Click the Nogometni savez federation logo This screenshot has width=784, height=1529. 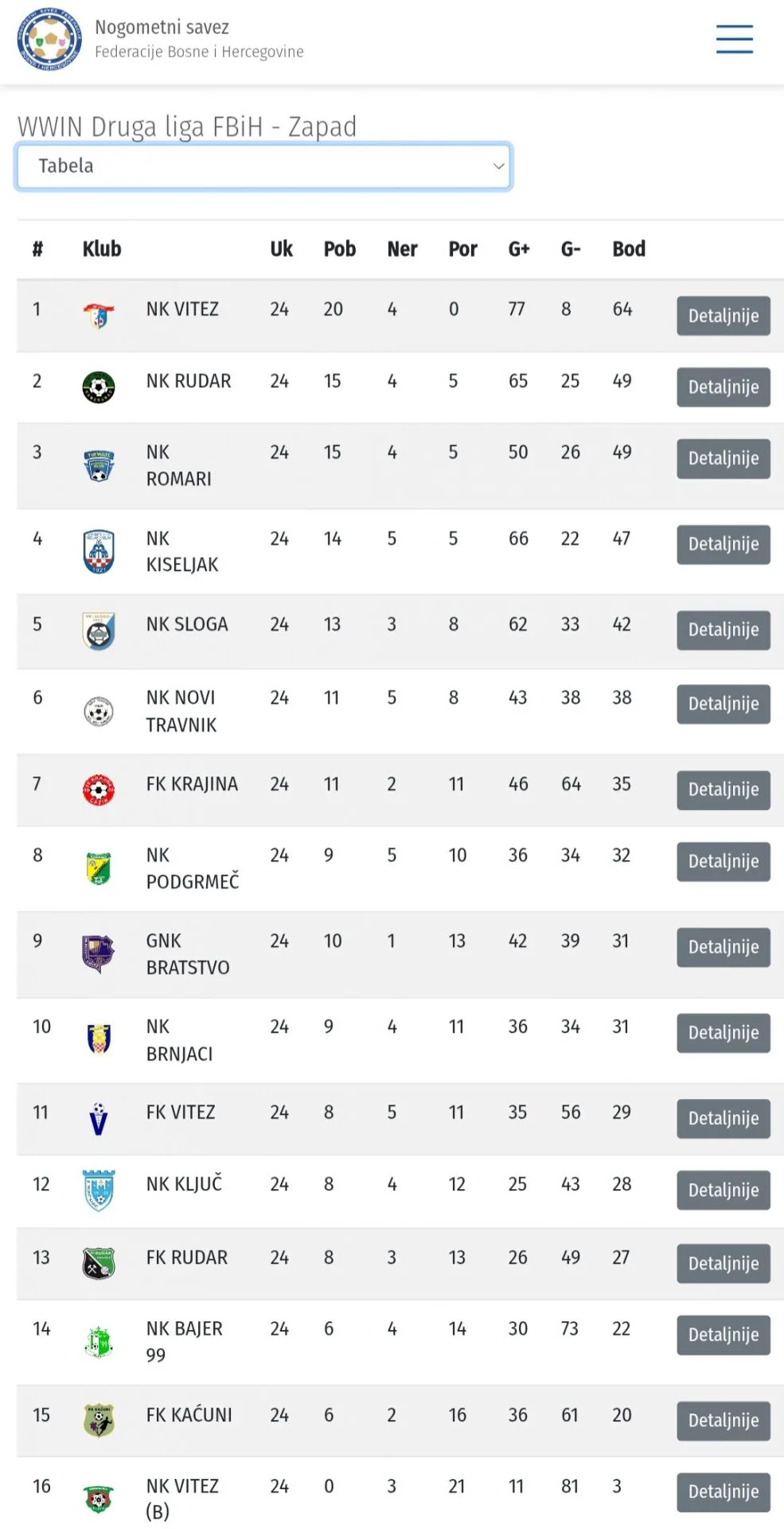49,39
